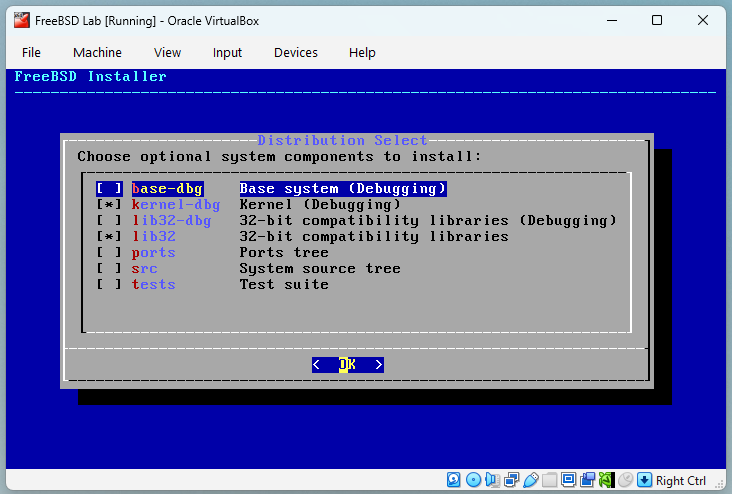Select the lib32 component label
Image resolution: width=732 pixels, height=494 pixels.
tap(154, 237)
